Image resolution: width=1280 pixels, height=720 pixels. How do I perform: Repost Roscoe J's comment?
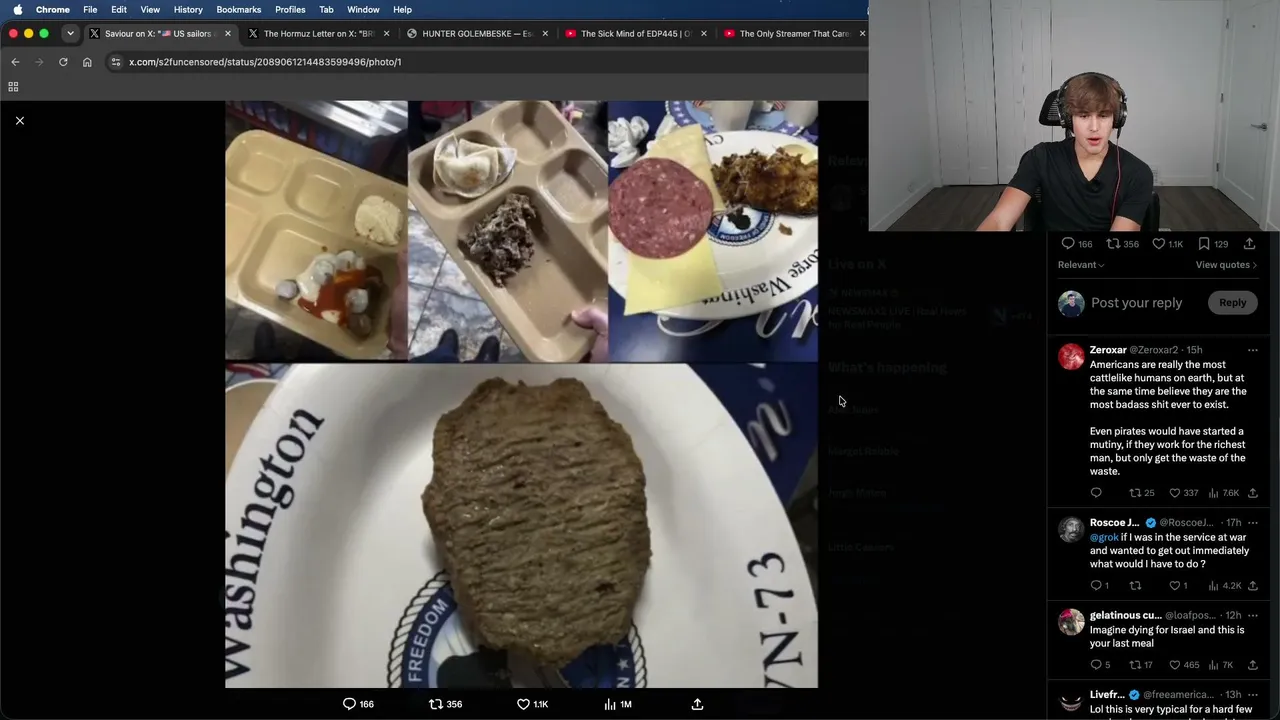(1135, 586)
